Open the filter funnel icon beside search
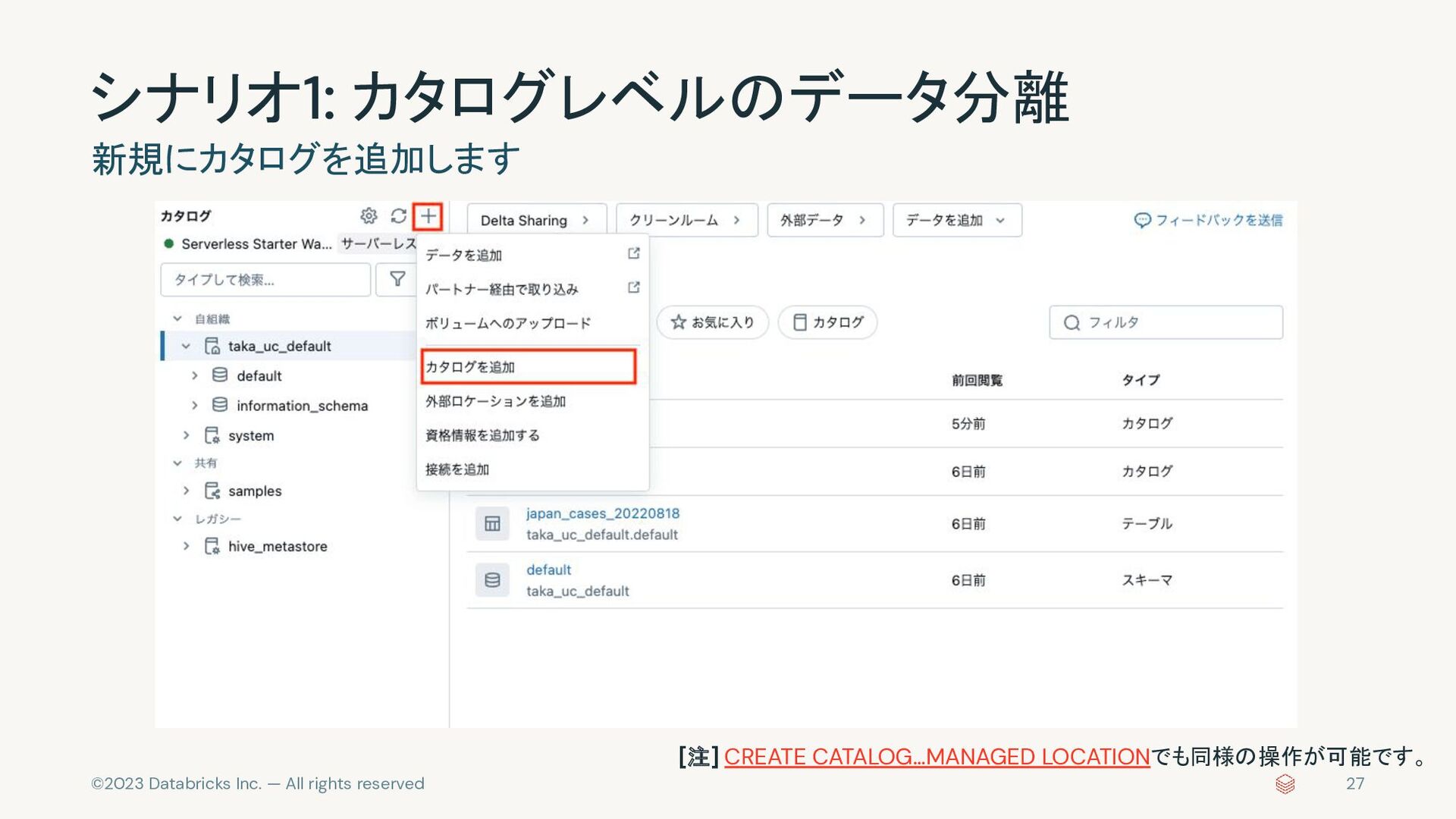Image resolution: width=1456 pixels, height=819 pixels. coord(397,279)
